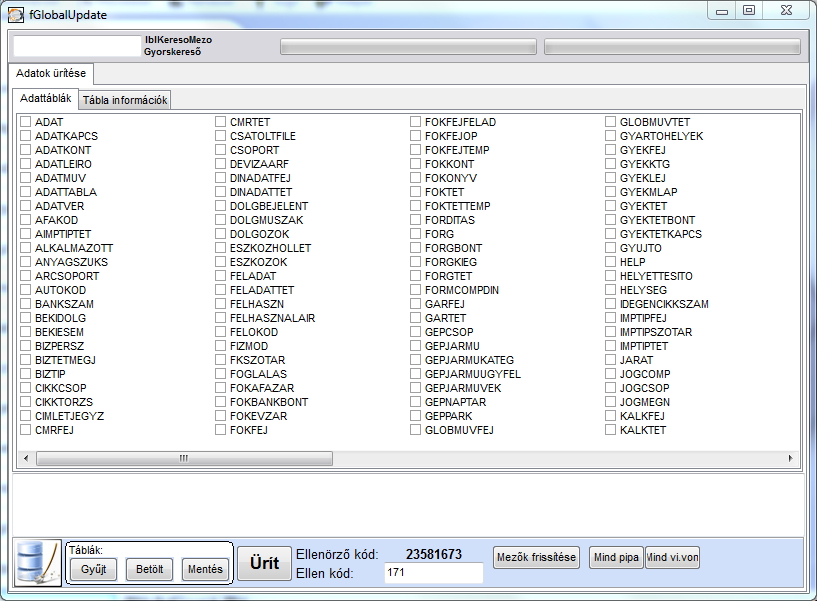
Task: Click the fGlobalUpdate window title icon
Action: point(16,15)
